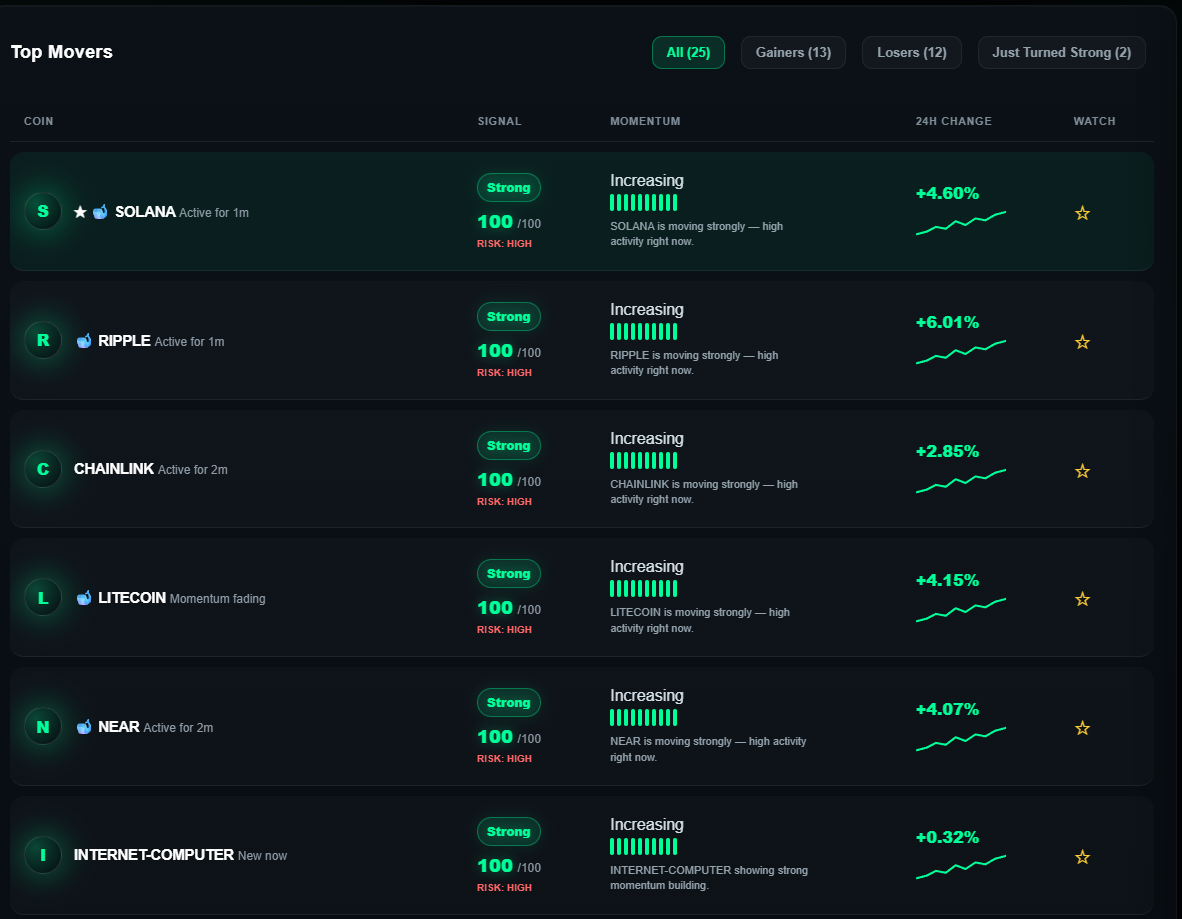Click the INTERNET-COMPUTER I coin avatar
The height and width of the screenshot is (919, 1182).
point(43,855)
